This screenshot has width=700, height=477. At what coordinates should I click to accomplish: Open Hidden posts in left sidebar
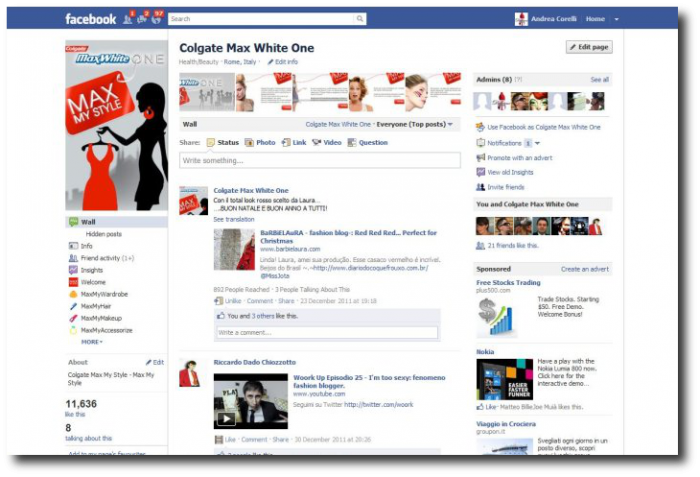click(x=104, y=234)
